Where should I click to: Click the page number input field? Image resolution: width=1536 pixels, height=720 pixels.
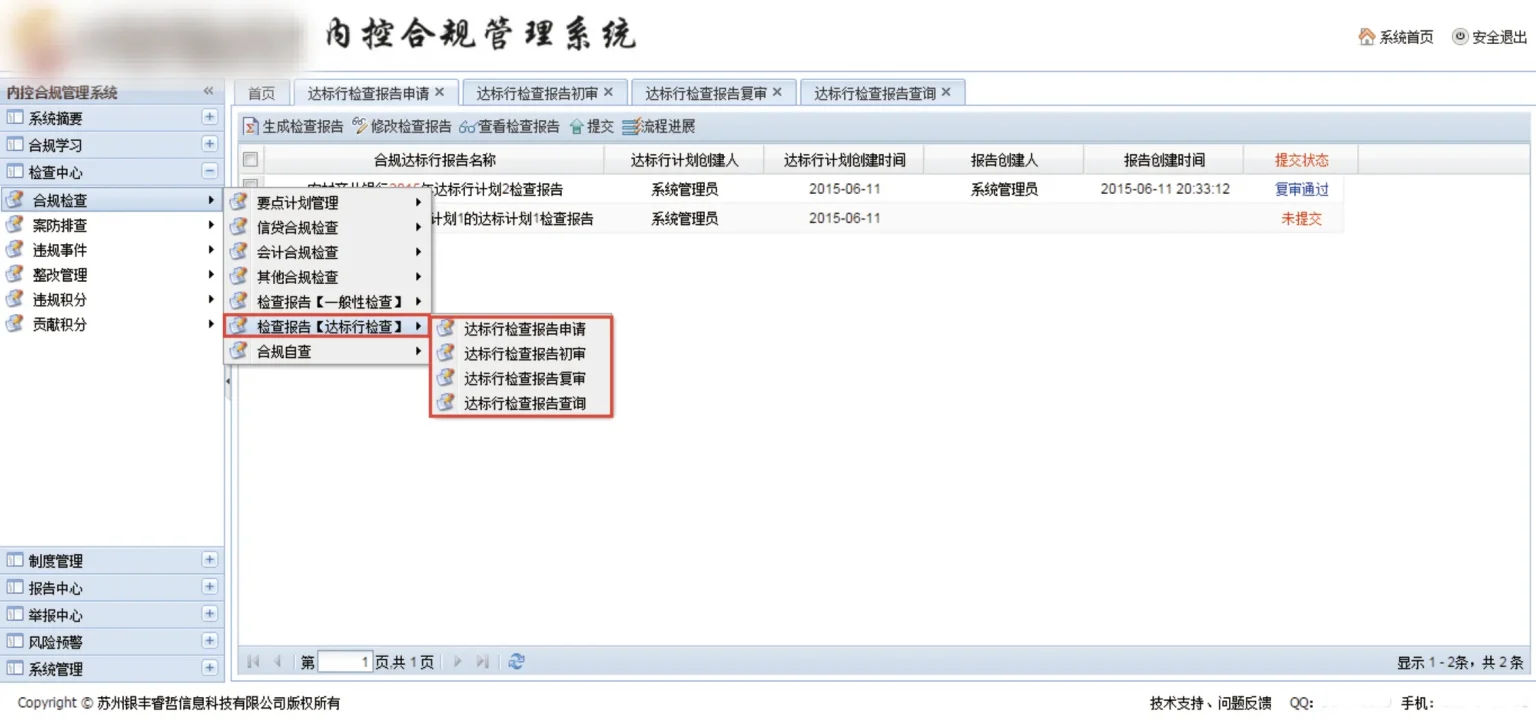tap(345, 662)
